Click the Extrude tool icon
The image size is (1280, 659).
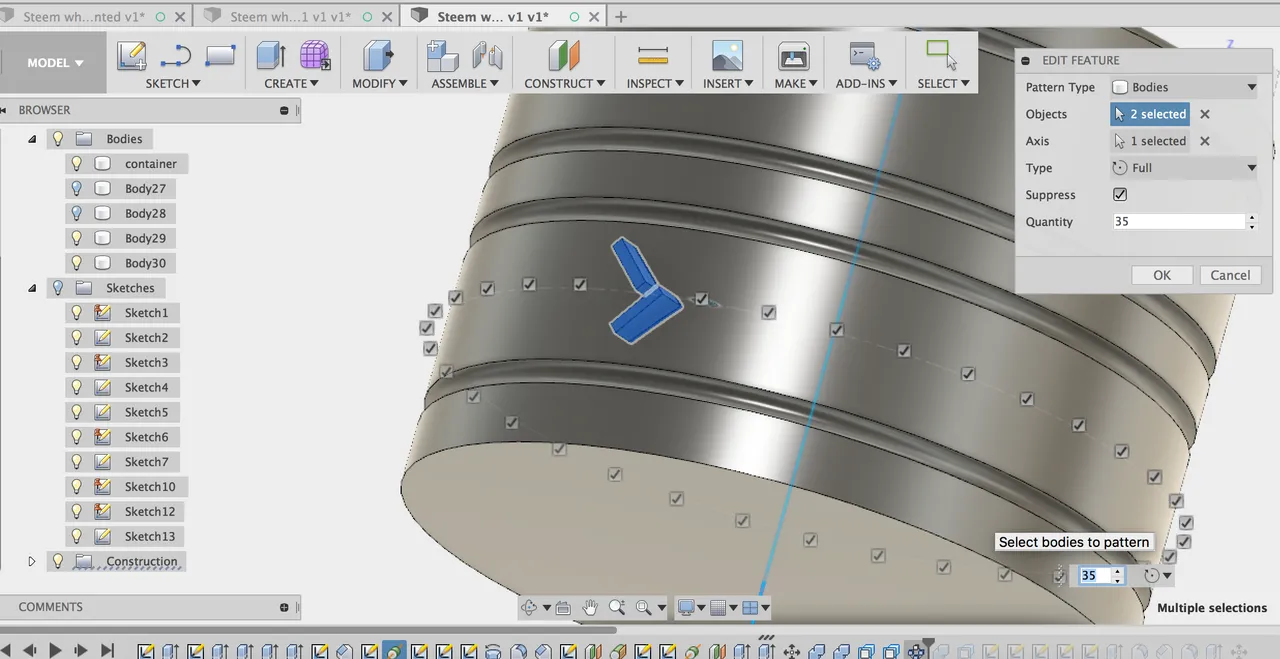pyautogui.click(x=271, y=55)
